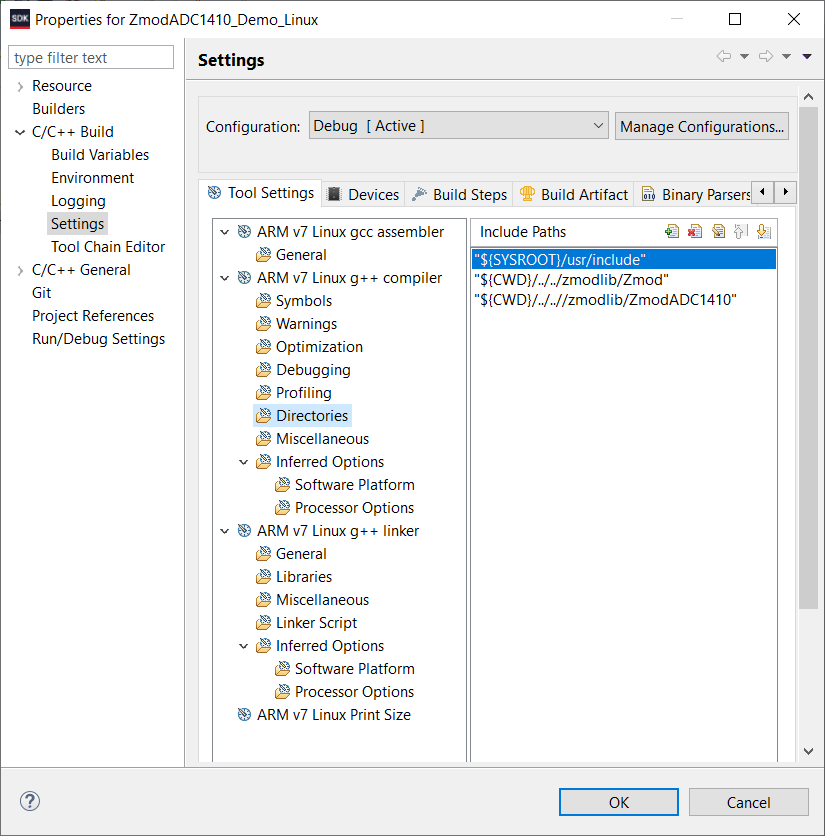Open the forward history dropdown arrow
The height and width of the screenshot is (836, 825).
pos(786,56)
